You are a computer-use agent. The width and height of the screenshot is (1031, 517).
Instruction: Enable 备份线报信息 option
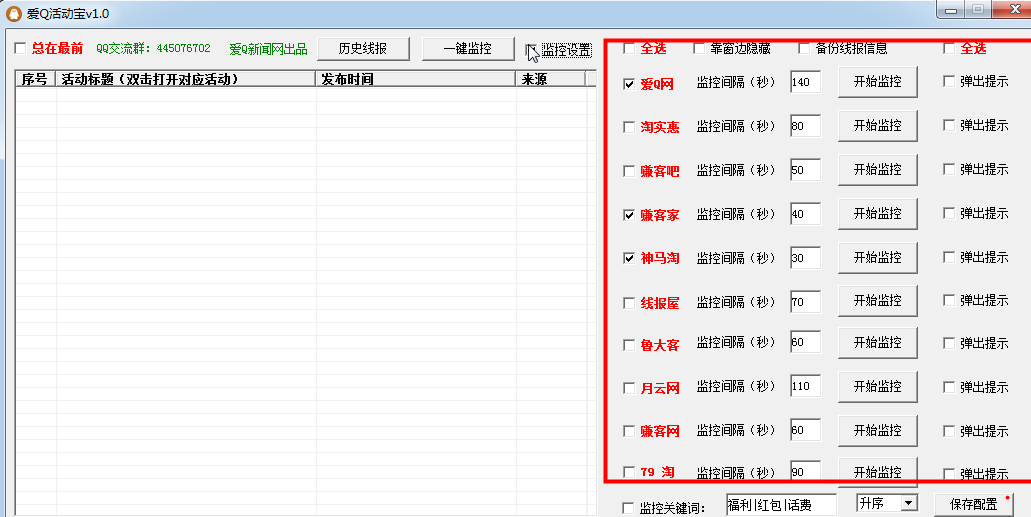click(x=804, y=48)
